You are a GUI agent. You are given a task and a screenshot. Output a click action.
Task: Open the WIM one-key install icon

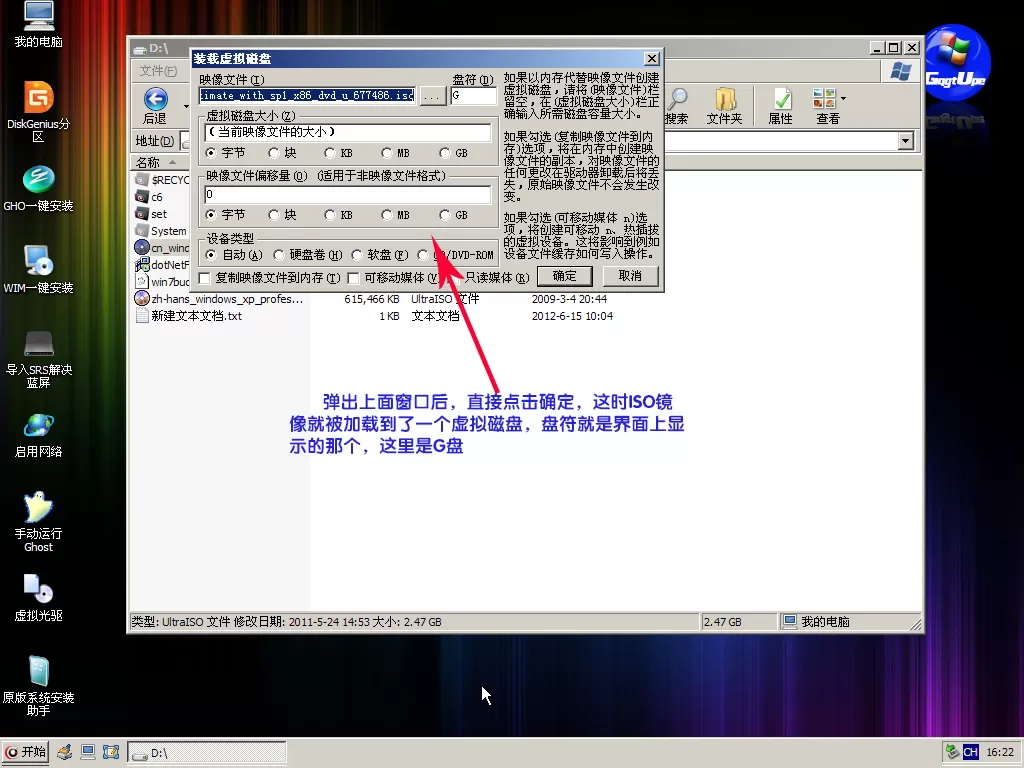coord(38,262)
